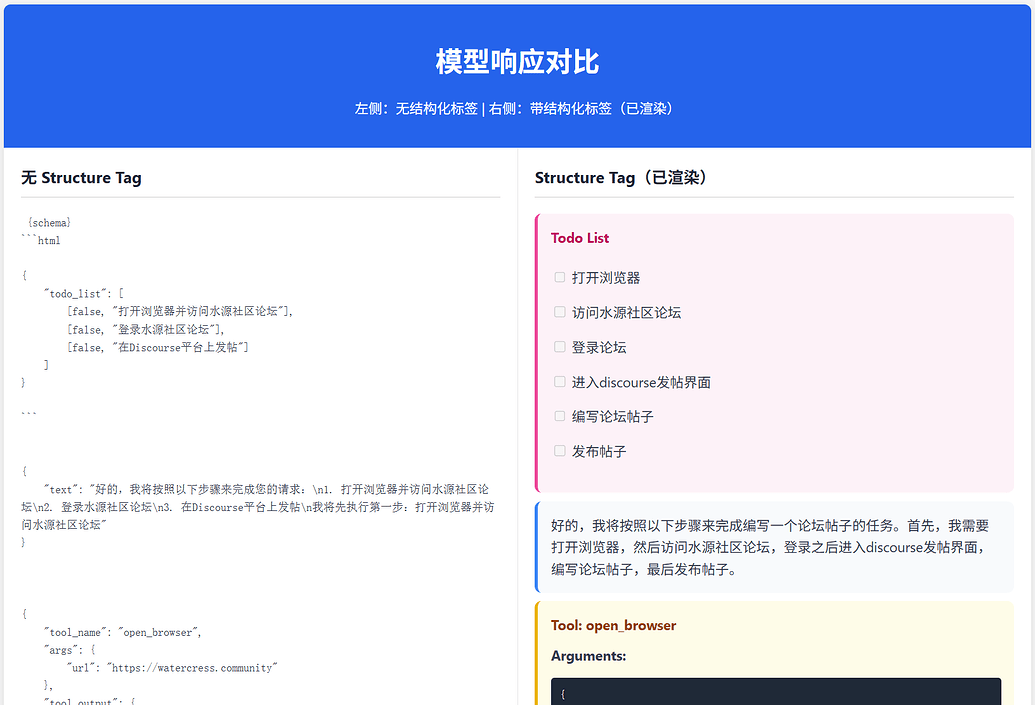The height and width of the screenshot is (705, 1035).
Task: Check the 发布帖子 checkbox
Action: coord(560,451)
